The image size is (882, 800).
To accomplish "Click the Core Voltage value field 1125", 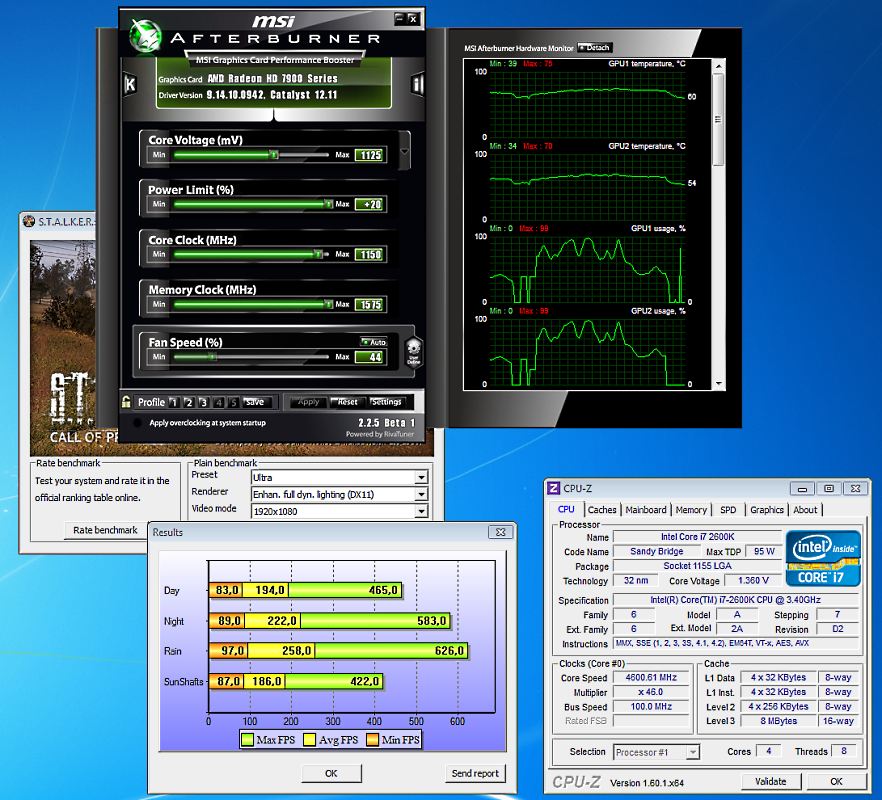I will (370, 155).
